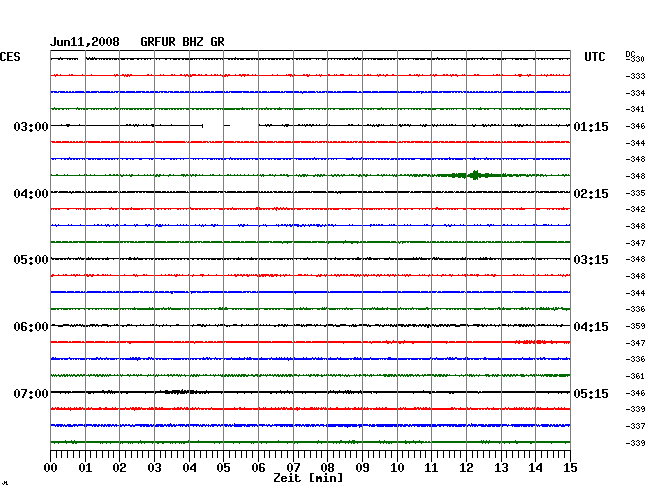Select the 05:15 UTC time label
This screenshot has width=650, height=494.
591,393
